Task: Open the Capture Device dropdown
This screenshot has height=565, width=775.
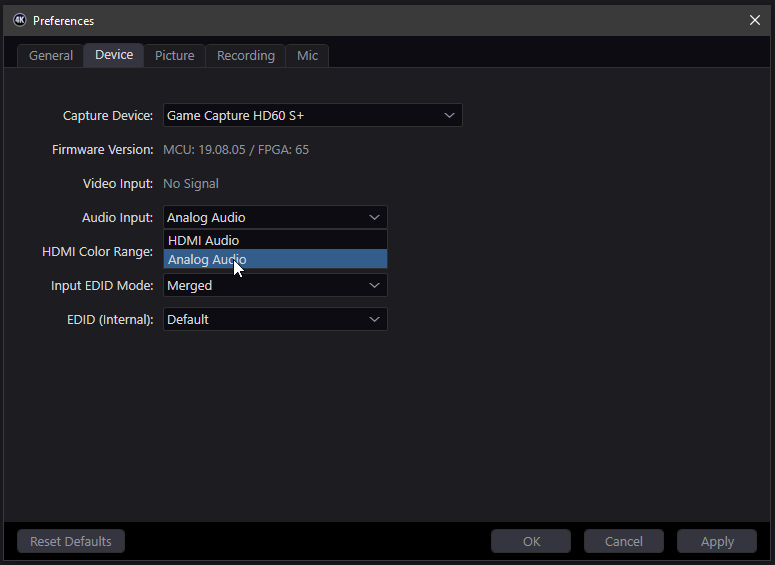Action: (x=312, y=115)
